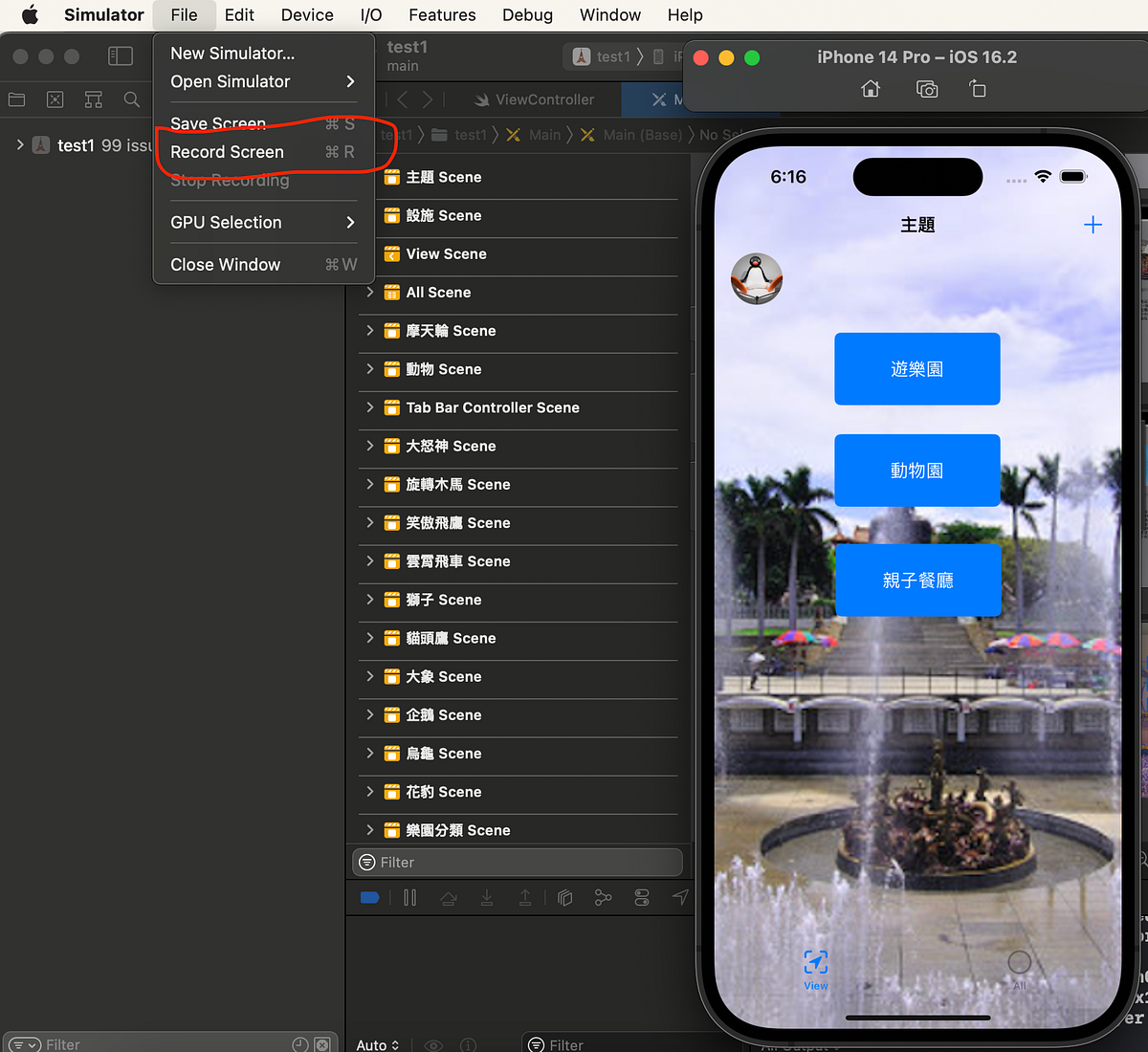The image size is (1148, 1052).
Task: Expand the 動物 Scene chevron
Action: click(369, 369)
